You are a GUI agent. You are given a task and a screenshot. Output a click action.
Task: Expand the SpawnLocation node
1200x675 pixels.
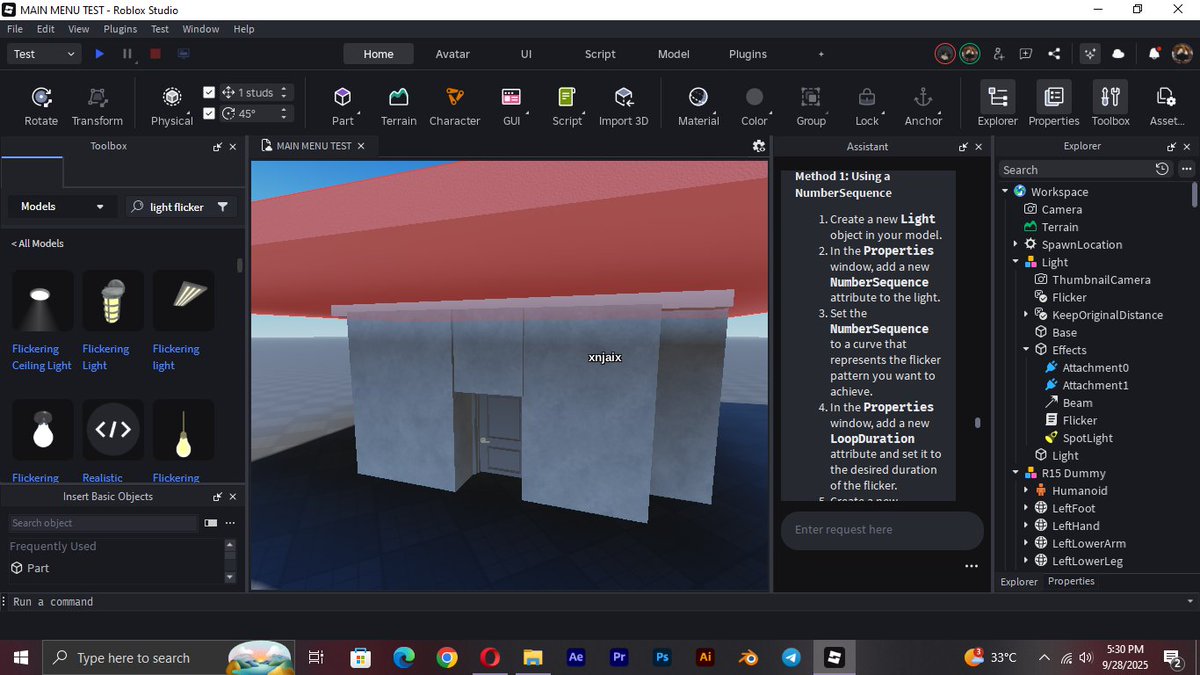pyautogui.click(x=1015, y=244)
